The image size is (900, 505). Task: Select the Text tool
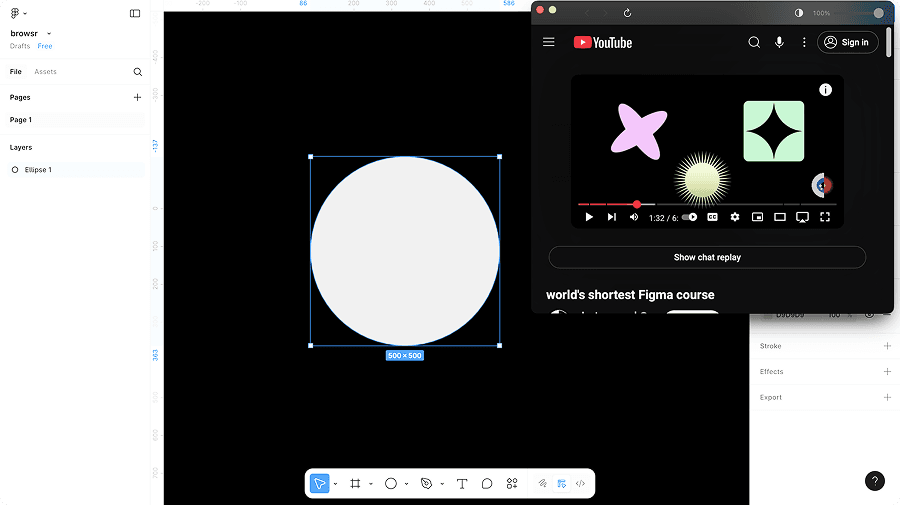(x=462, y=484)
